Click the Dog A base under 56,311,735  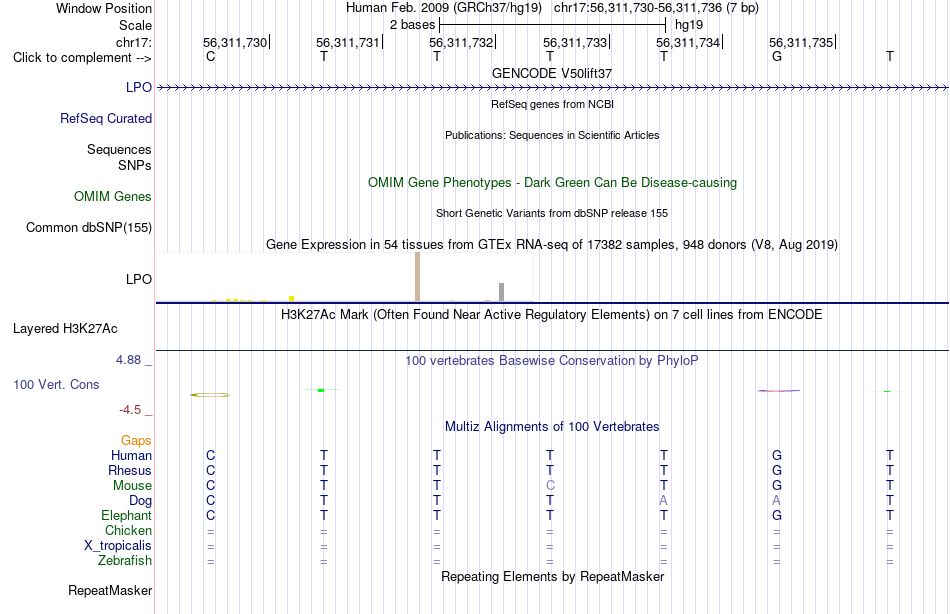pos(777,501)
